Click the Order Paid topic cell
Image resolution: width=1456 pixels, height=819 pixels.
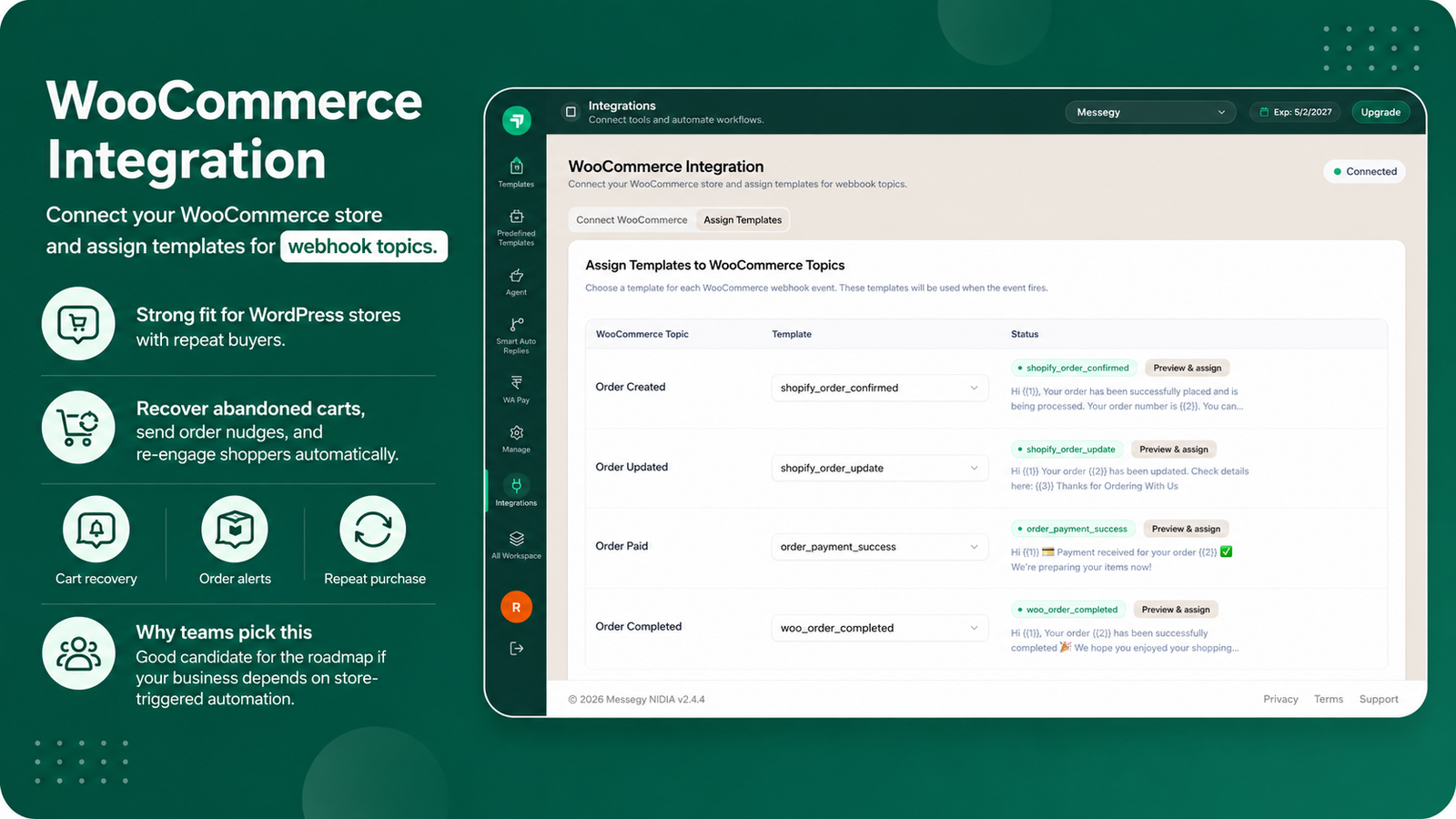click(622, 546)
